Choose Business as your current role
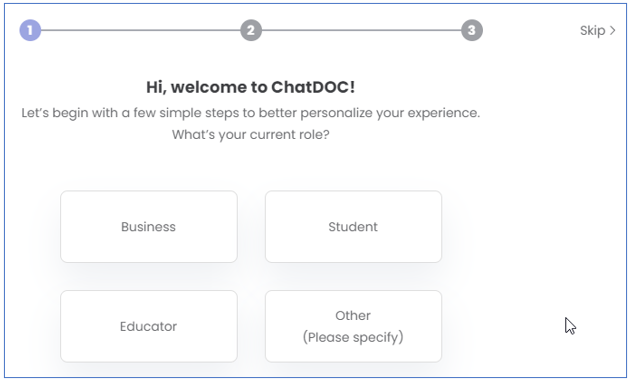The width and height of the screenshot is (628, 379). coord(149,227)
